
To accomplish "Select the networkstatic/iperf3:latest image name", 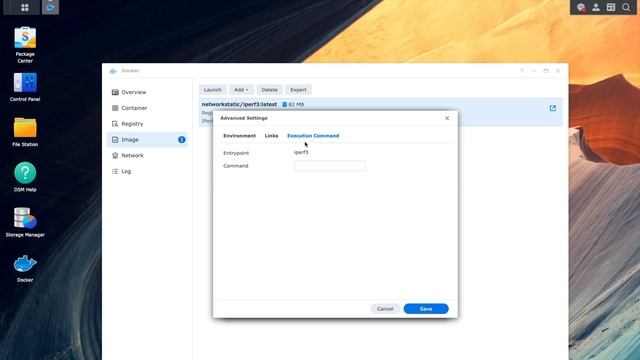I will tap(239, 104).
